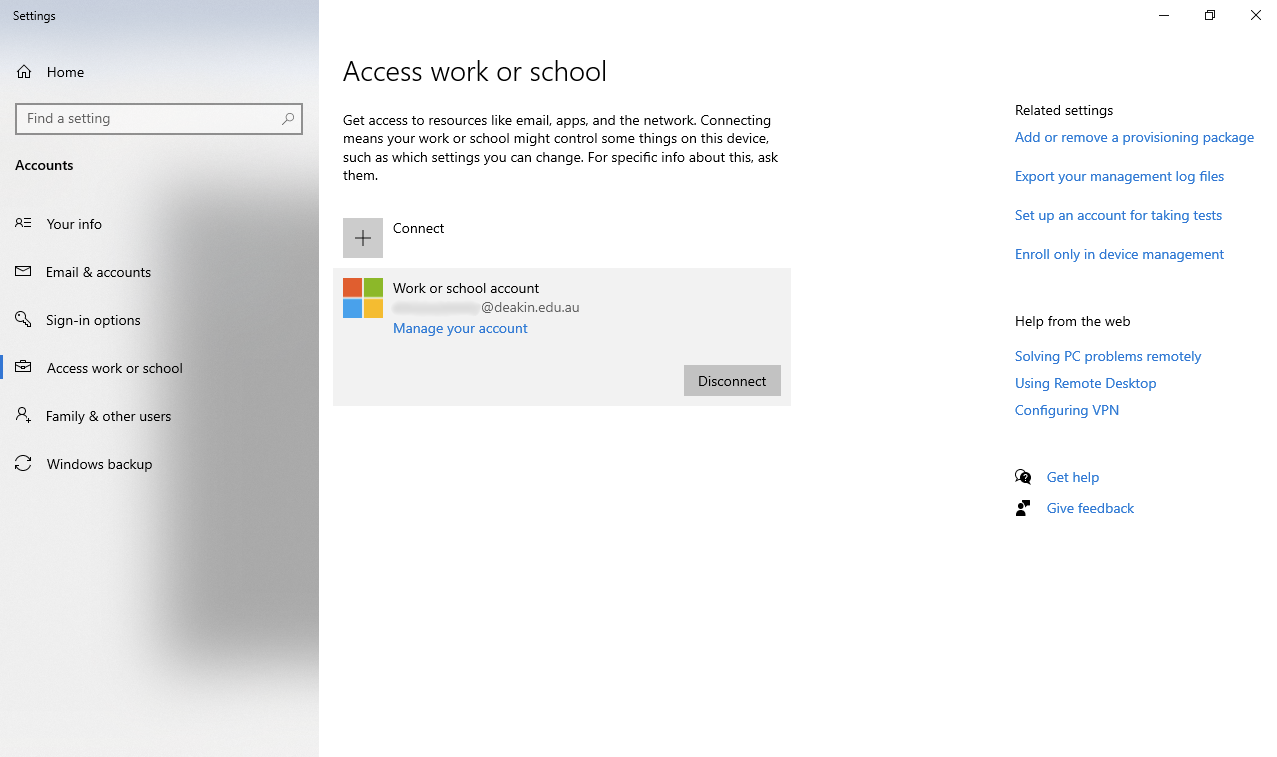1277x757 pixels.
Task: Open Add or remove a provisioning package
Action: (x=1133, y=137)
